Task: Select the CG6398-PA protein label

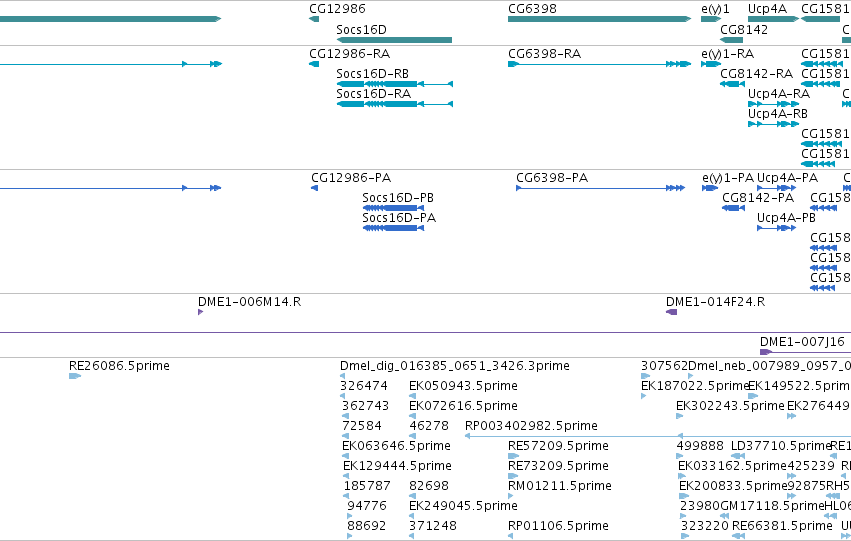Action: [551, 178]
